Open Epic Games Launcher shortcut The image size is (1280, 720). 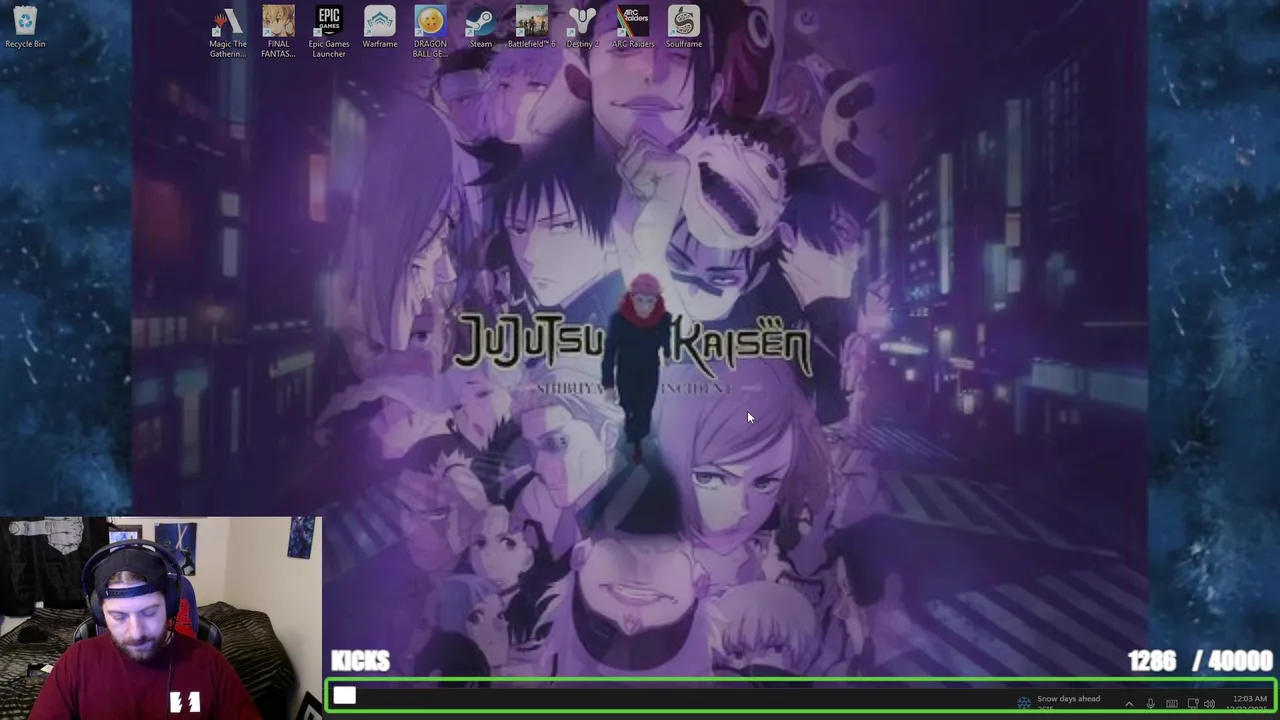329,32
